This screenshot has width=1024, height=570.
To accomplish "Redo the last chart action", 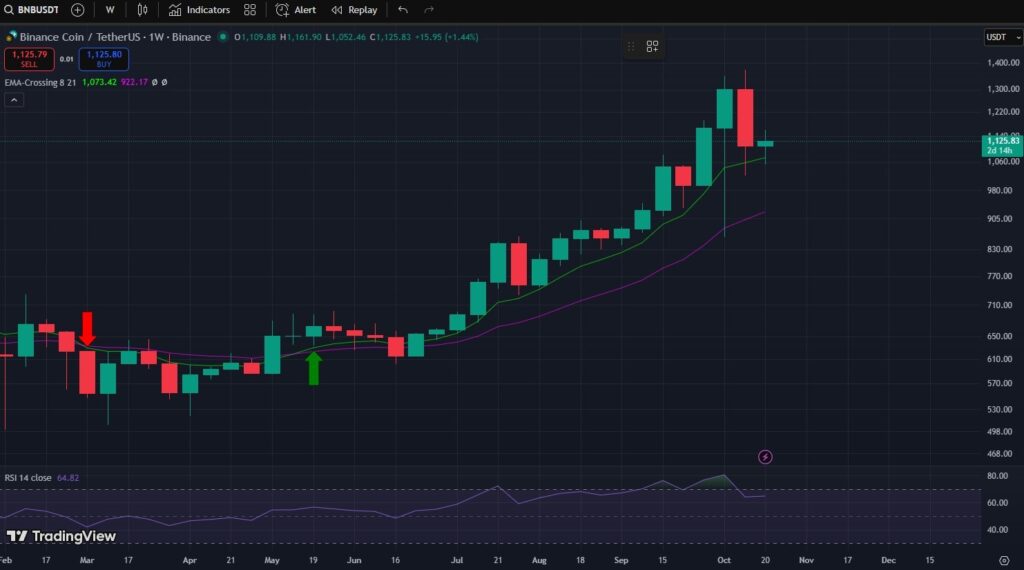I will tap(429, 10).
